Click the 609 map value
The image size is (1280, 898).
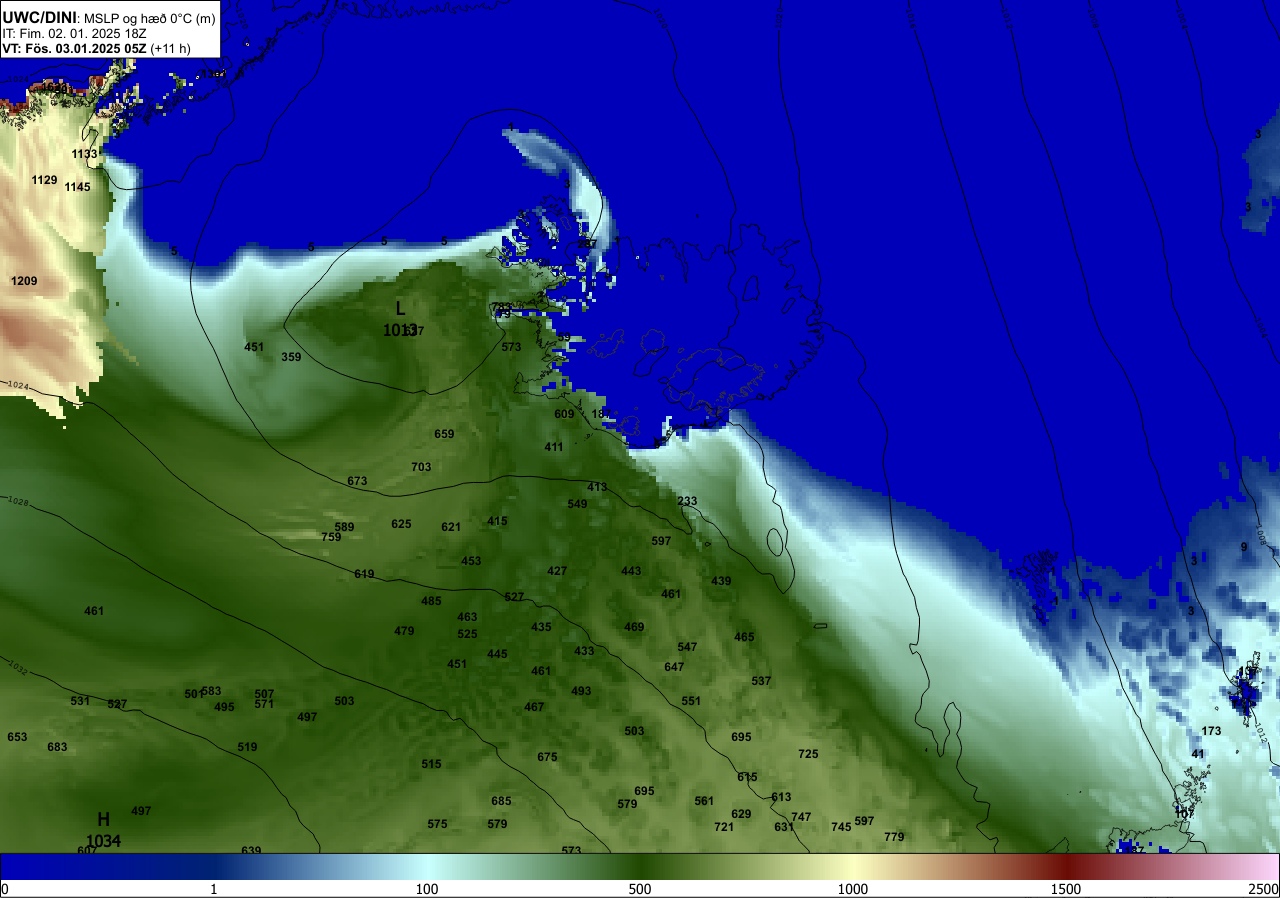(x=564, y=414)
